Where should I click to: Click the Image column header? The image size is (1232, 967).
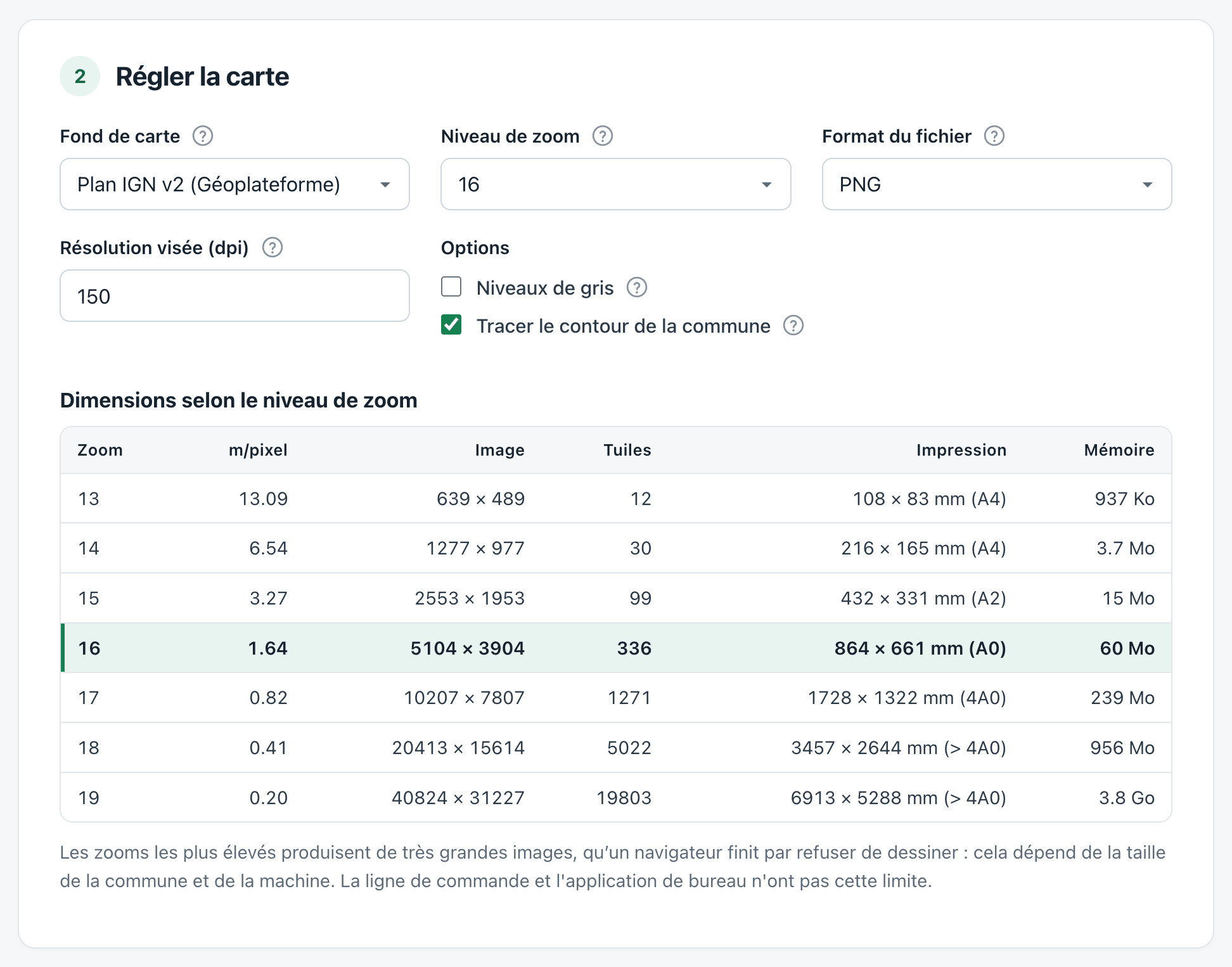(500, 450)
